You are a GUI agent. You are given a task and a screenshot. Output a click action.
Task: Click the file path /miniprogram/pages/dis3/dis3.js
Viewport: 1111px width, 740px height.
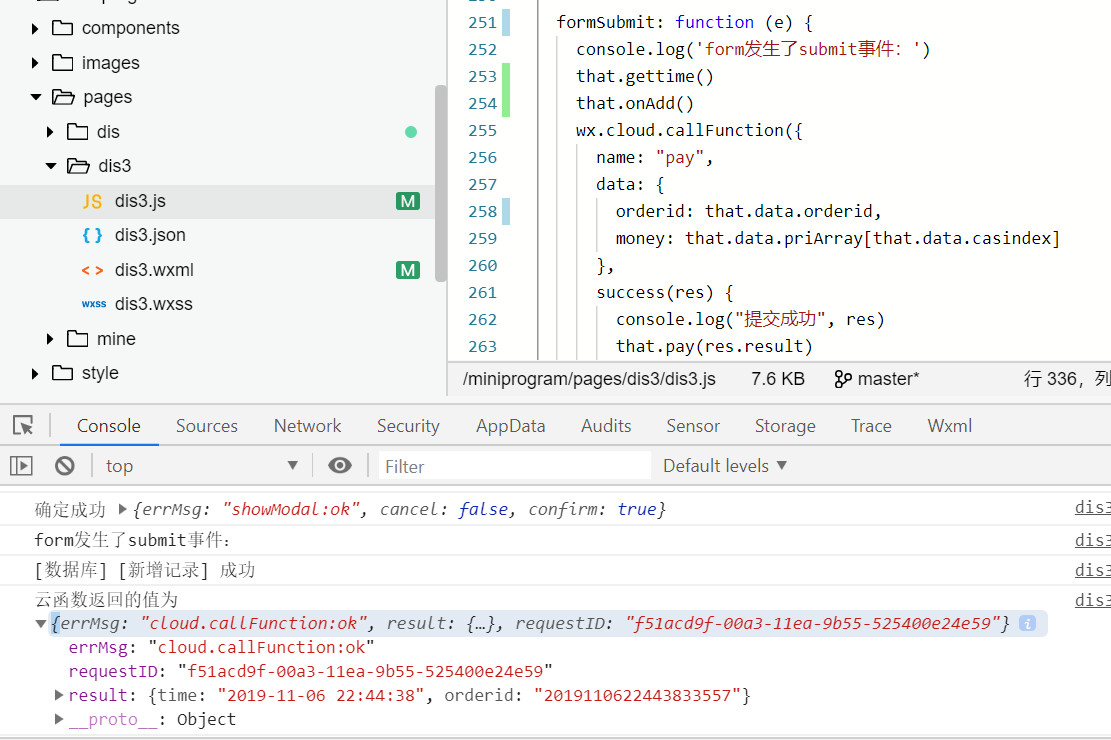(x=590, y=379)
